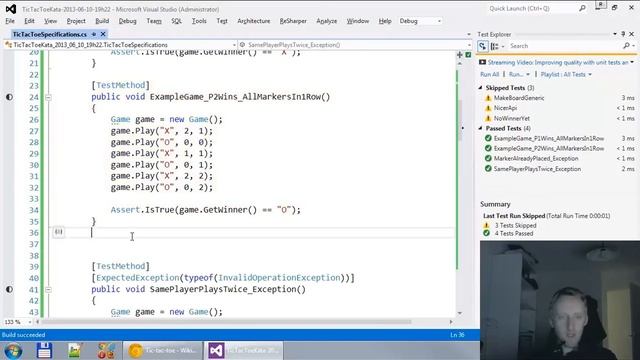The height and width of the screenshot is (360, 640).
Task: Open the Analyze menu
Action: coord(327,21)
